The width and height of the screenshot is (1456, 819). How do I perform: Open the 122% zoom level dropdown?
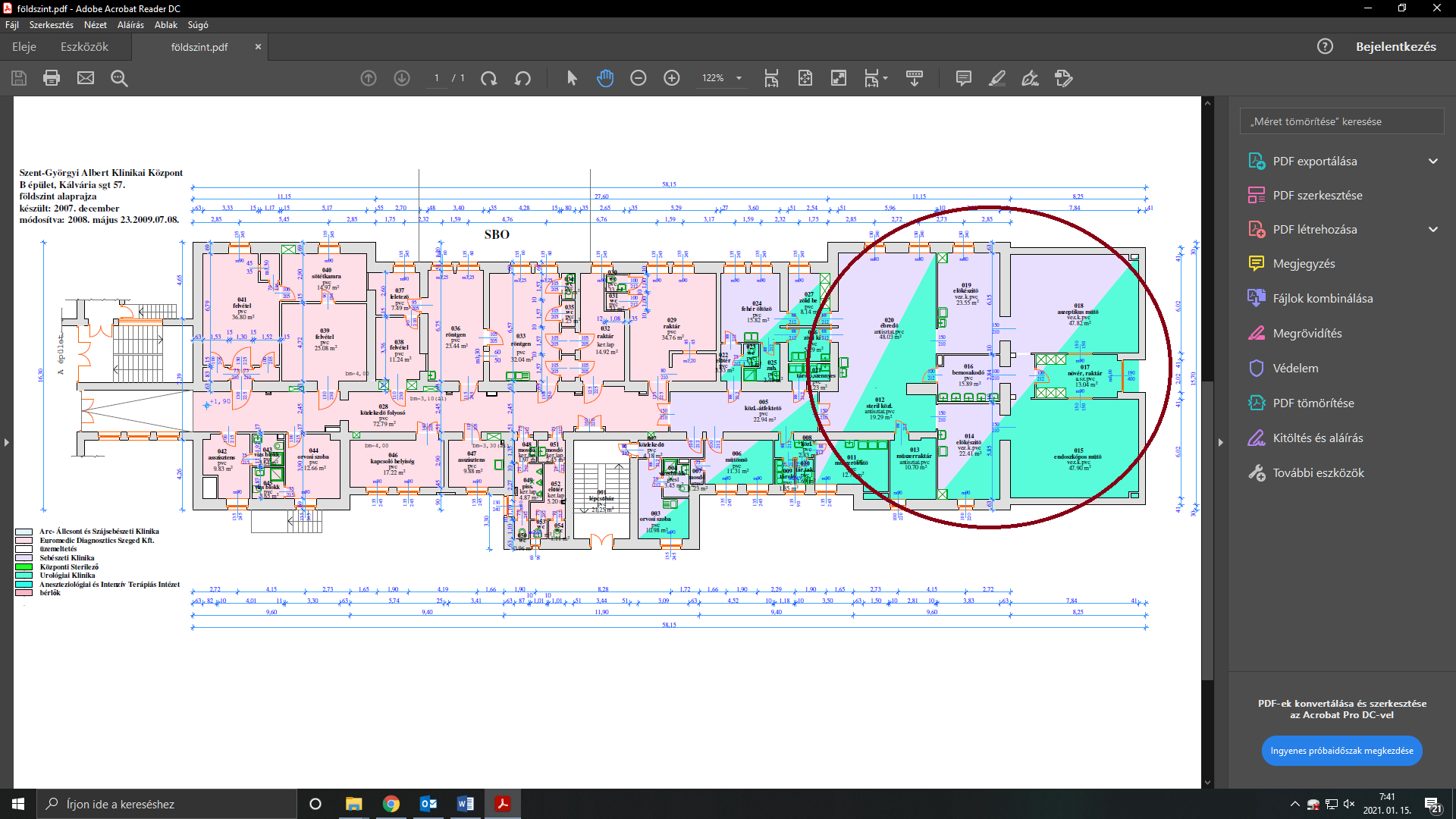click(x=739, y=78)
